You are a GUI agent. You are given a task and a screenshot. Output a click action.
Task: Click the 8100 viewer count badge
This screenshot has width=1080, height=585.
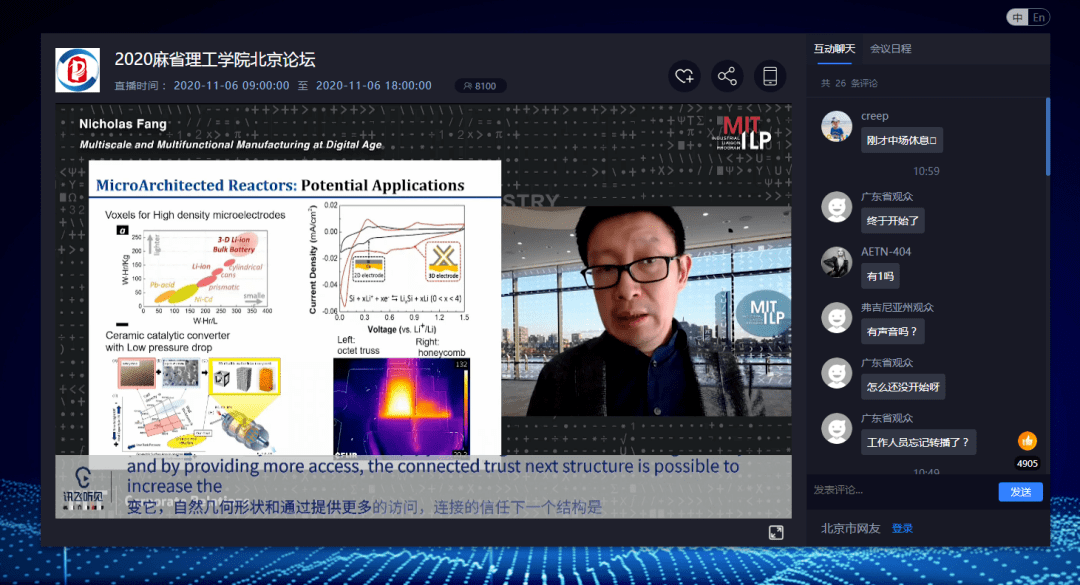480,86
